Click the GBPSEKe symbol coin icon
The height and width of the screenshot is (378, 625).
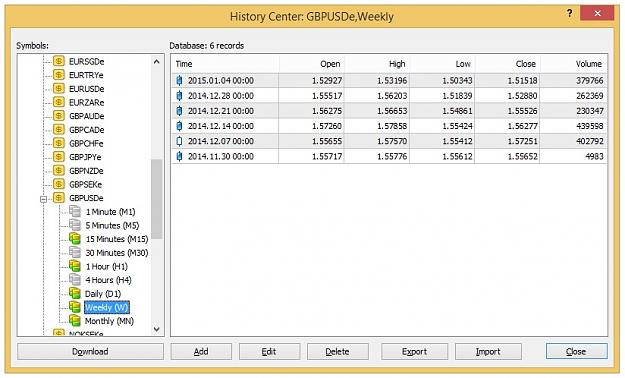(x=59, y=184)
